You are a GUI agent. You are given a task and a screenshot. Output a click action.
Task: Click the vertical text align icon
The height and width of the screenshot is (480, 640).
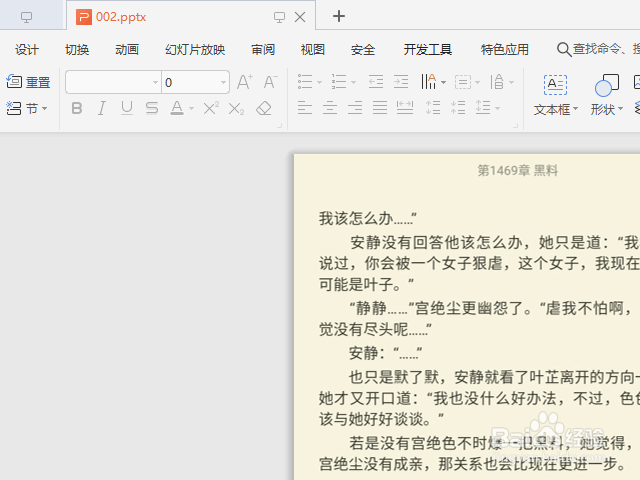click(497, 82)
